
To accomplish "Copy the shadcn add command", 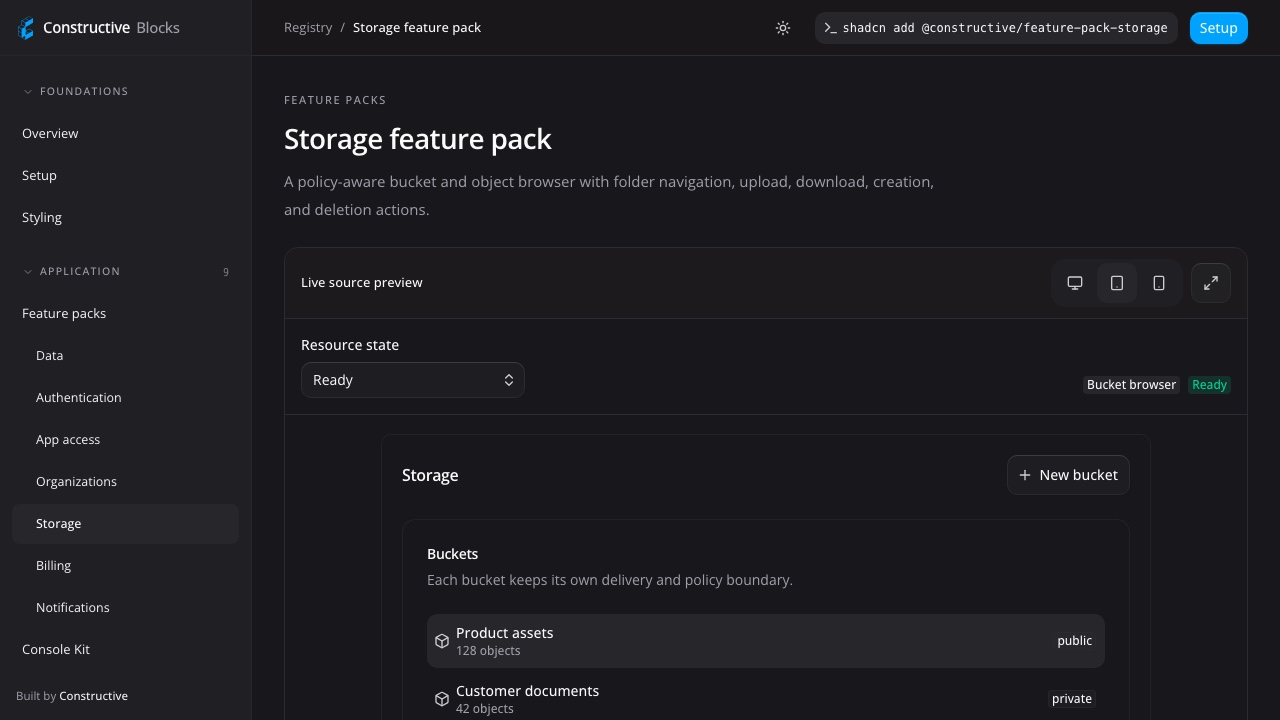I will point(996,28).
